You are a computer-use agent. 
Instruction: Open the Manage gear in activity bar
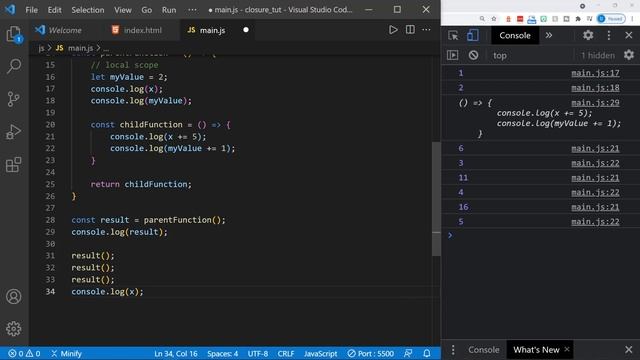14,329
